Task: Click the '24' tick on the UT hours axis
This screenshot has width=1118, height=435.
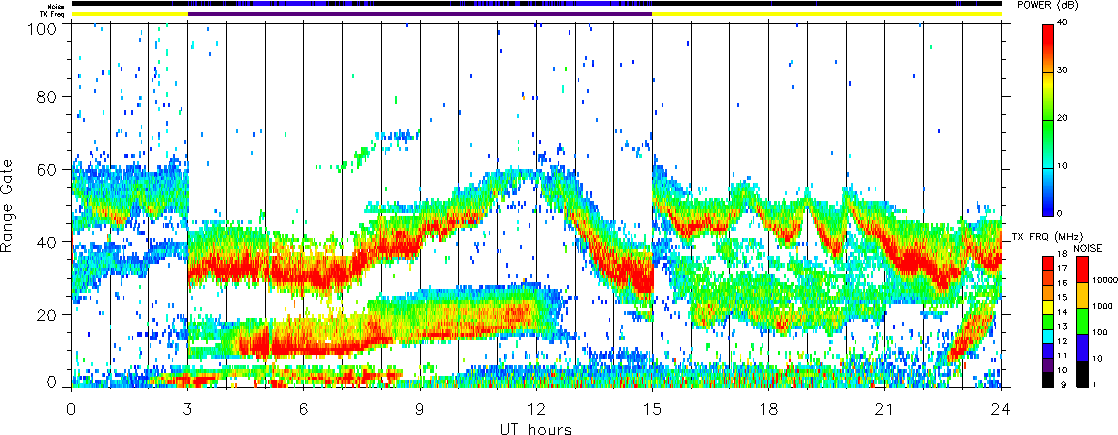Action: coord(1001,408)
